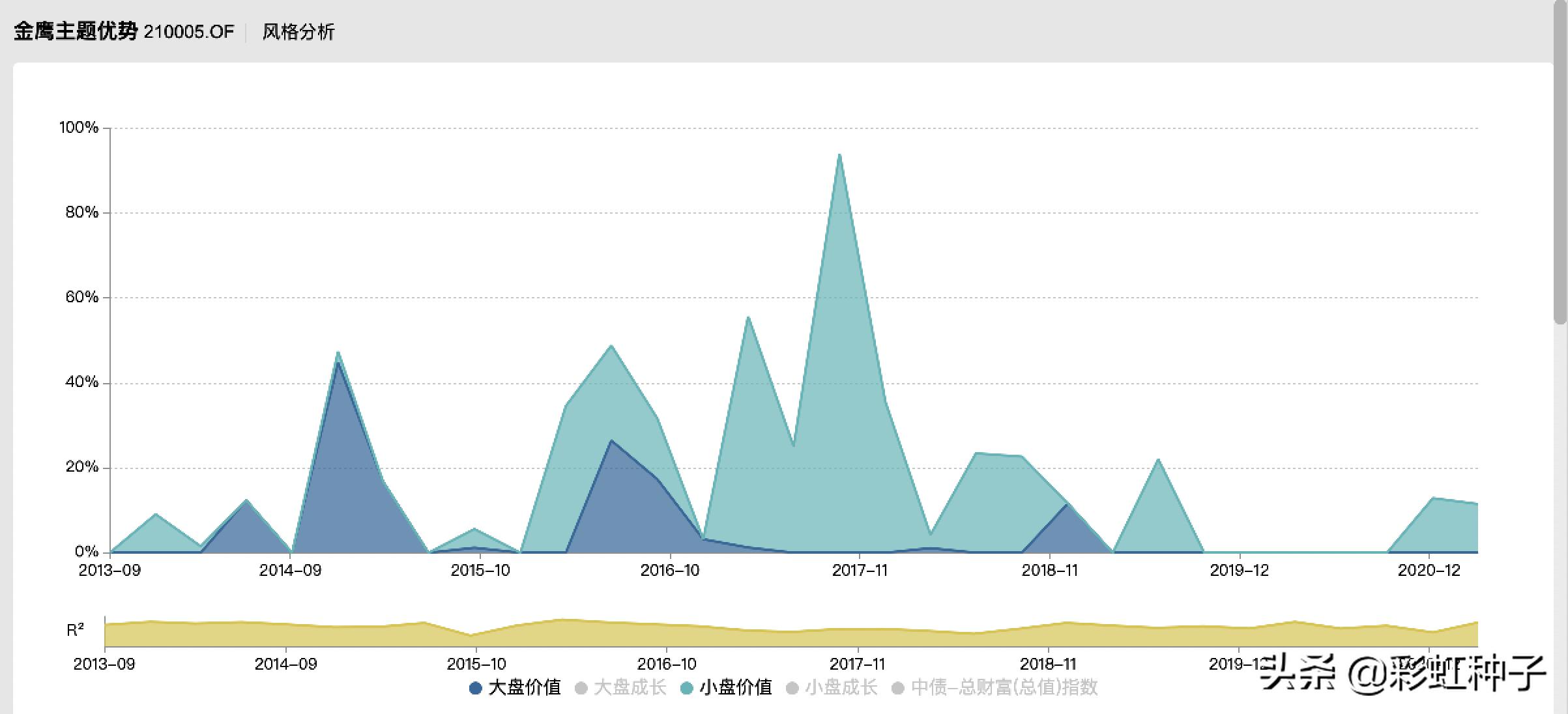Image resolution: width=1568 pixels, height=714 pixels.
Task: Click the gray 小盘成长 legend dot
Action: click(x=792, y=688)
